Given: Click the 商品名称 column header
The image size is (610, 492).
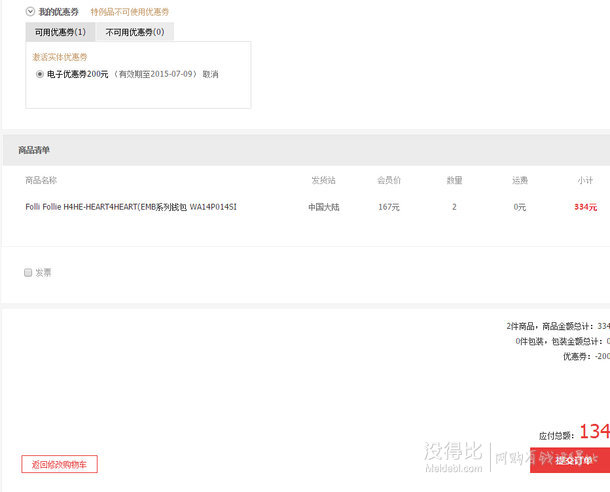Looking at the screenshot, I should [x=41, y=180].
